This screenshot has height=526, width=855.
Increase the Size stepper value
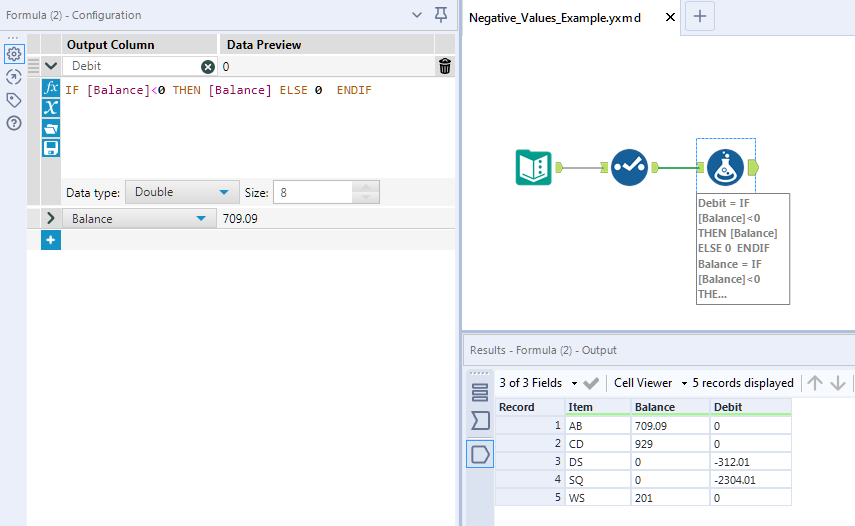point(366,186)
